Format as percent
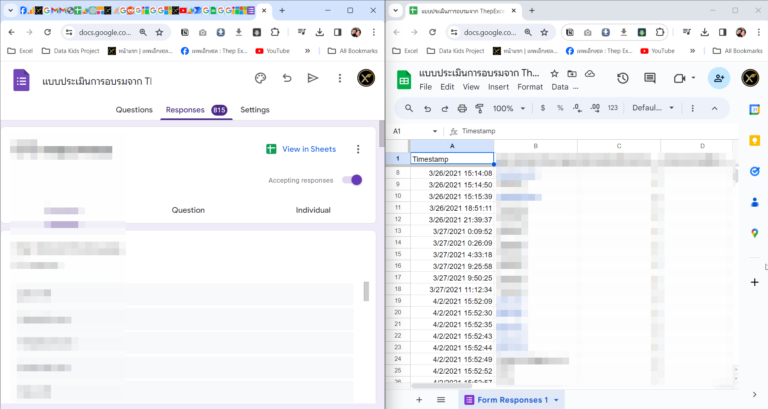Image resolution: width=768 pixels, height=409 pixels. click(x=560, y=108)
